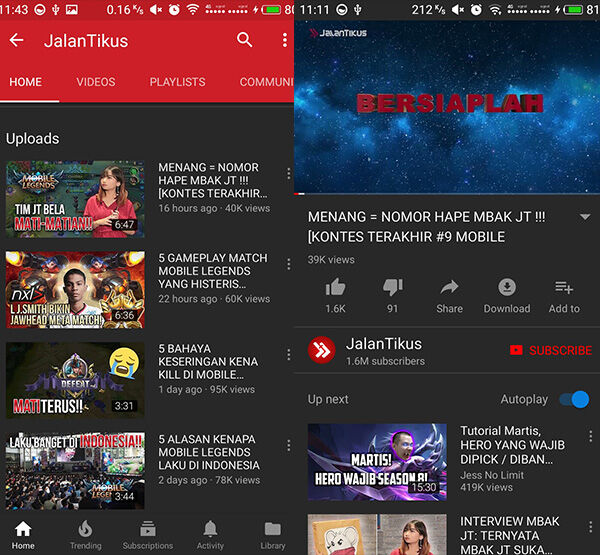
Task: Play the INTERVIEW MBAK JT thumbnail
Action: pos(377,534)
